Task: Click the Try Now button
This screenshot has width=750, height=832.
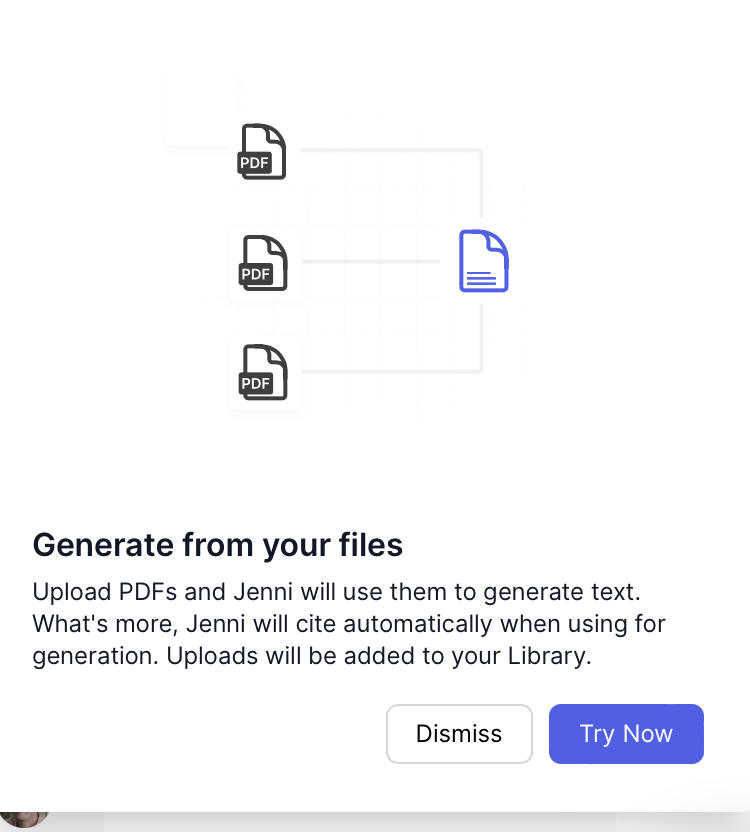Action: [x=626, y=734]
